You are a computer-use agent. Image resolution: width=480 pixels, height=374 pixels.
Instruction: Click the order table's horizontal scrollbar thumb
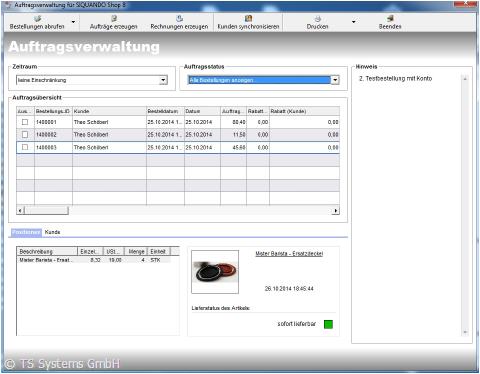pyautogui.click(x=46, y=210)
